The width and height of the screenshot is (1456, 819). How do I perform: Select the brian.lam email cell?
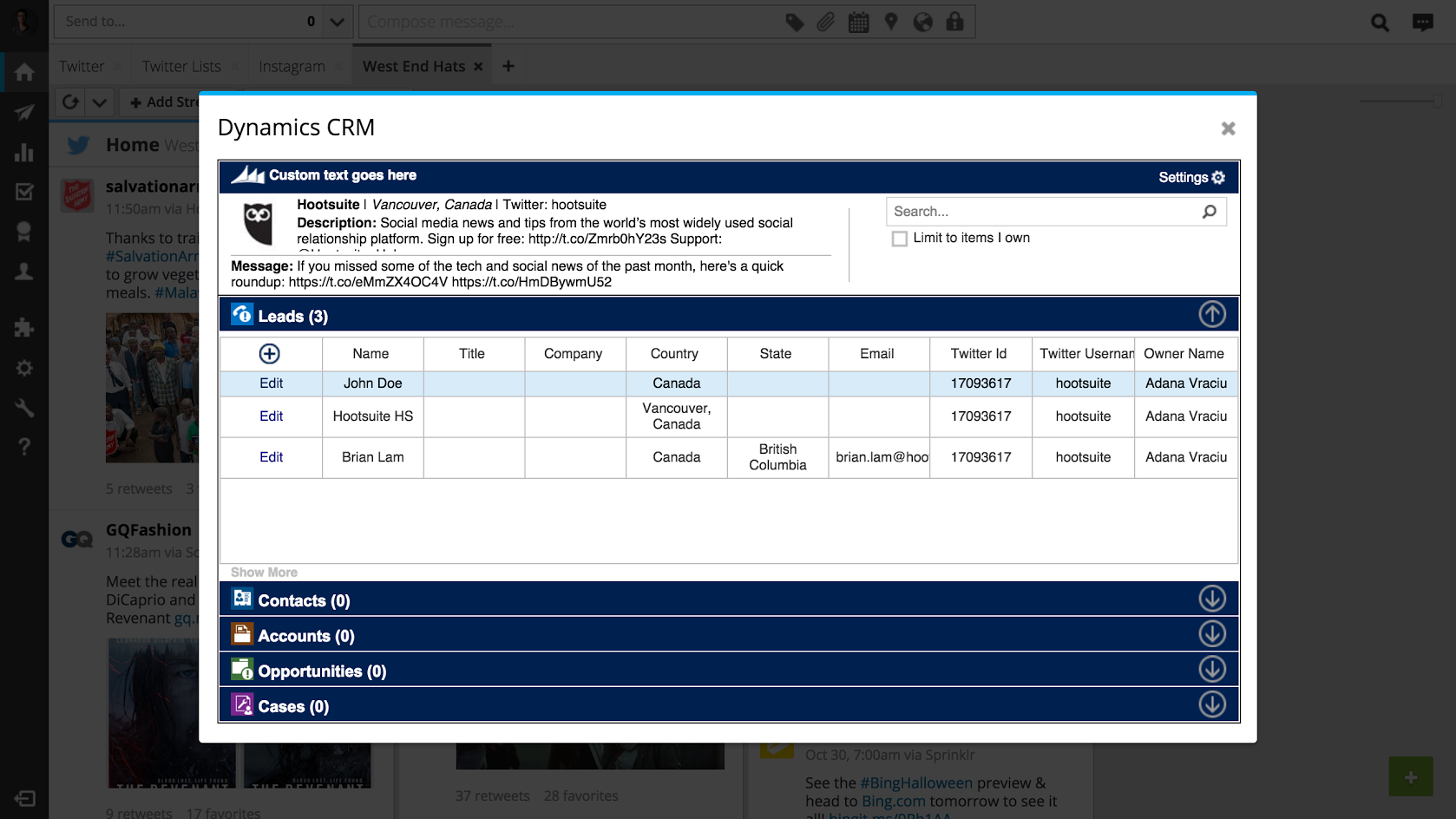tap(879, 457)
